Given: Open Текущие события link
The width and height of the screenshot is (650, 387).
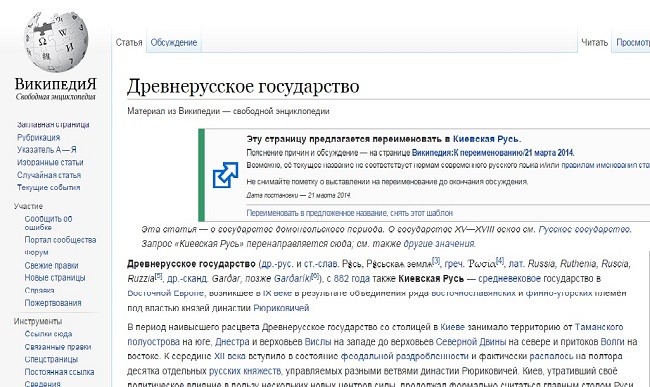Looking at the screenshot, I should 49,187.
